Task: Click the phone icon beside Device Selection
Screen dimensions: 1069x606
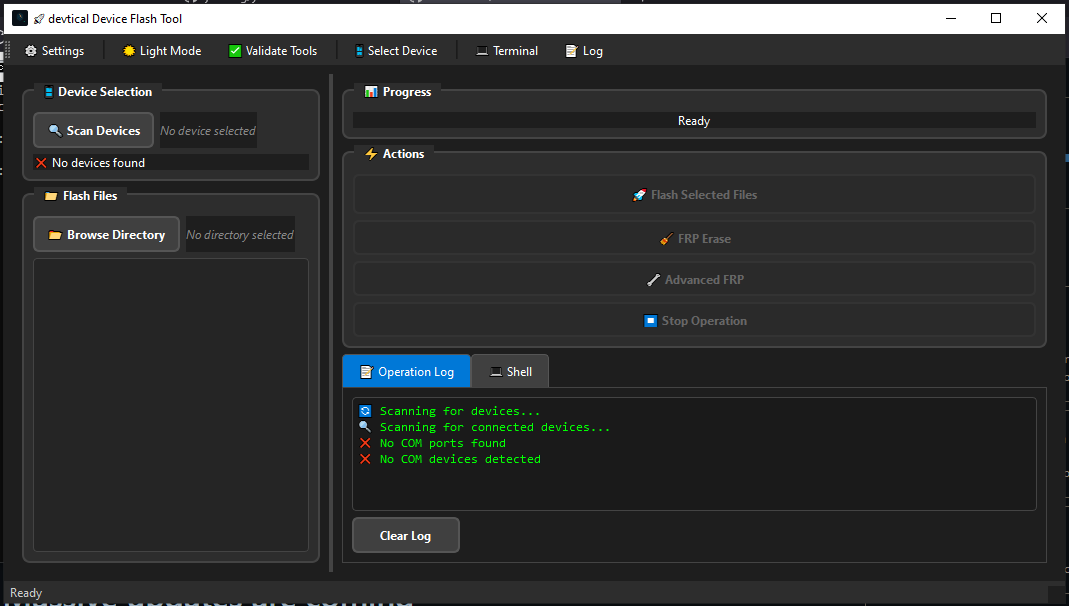Action: coord(48,91)
